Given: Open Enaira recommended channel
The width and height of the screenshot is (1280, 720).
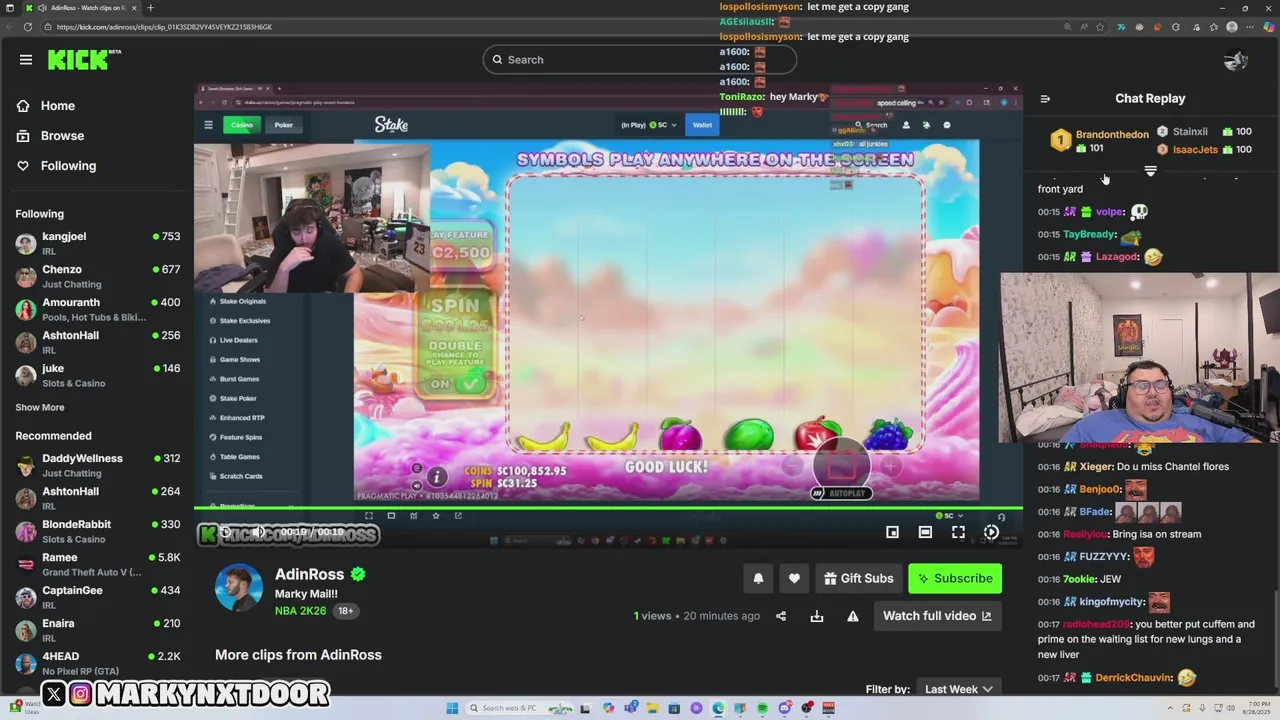Looking at the screenshot, I should click(96, 630).
